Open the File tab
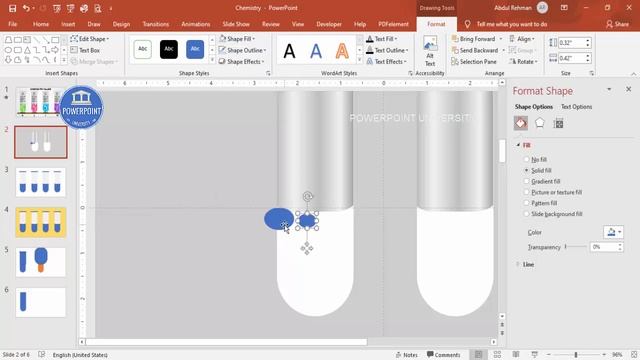 [13, 24]
